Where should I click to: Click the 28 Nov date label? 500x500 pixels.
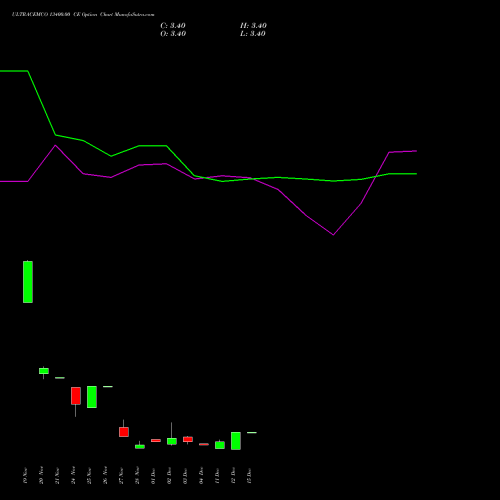click(137, 475)
